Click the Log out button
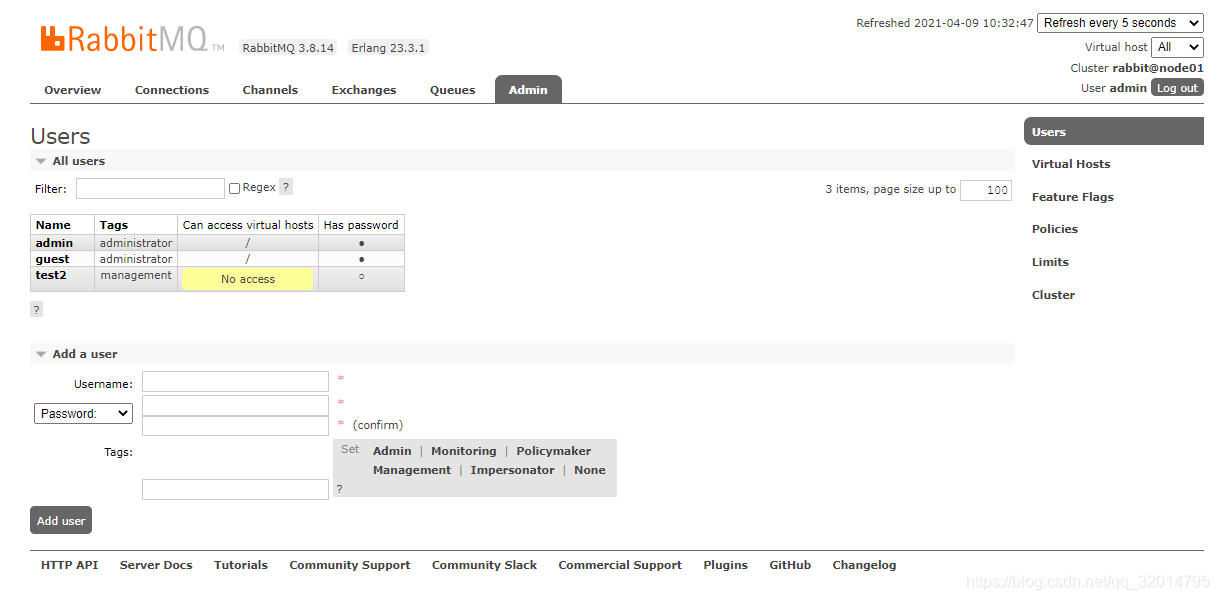The image size is (1219, 600). tap(1177, 88)
